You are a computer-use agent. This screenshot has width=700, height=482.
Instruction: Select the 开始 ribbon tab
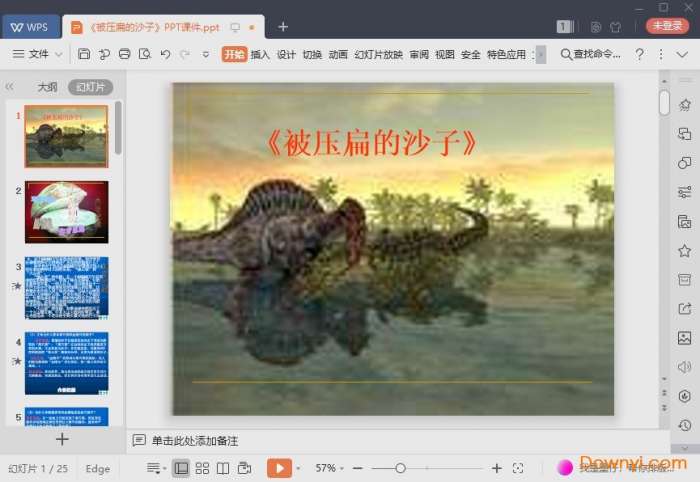234,54
